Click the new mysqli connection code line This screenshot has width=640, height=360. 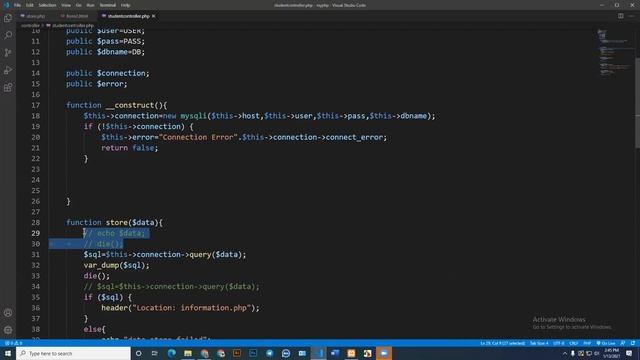click(x=260, y=116)
